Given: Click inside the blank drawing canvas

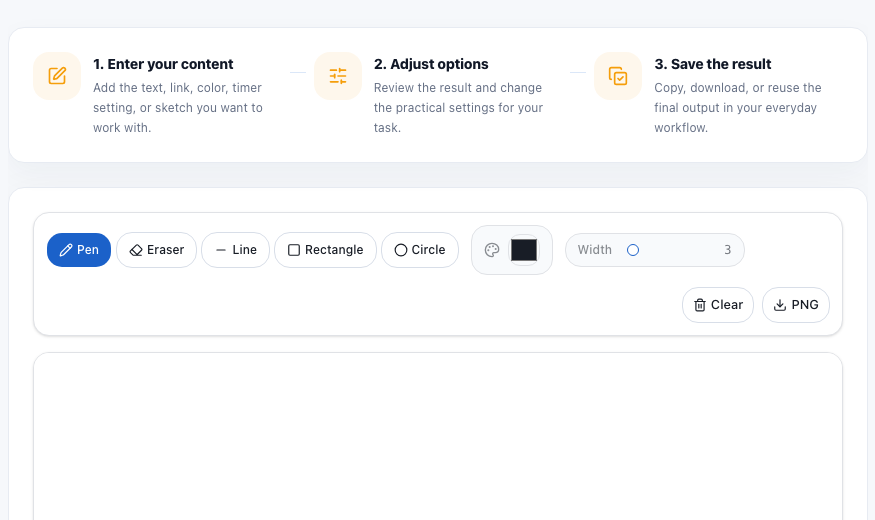Looking at the screenshot, I should [x=438, y=436].
